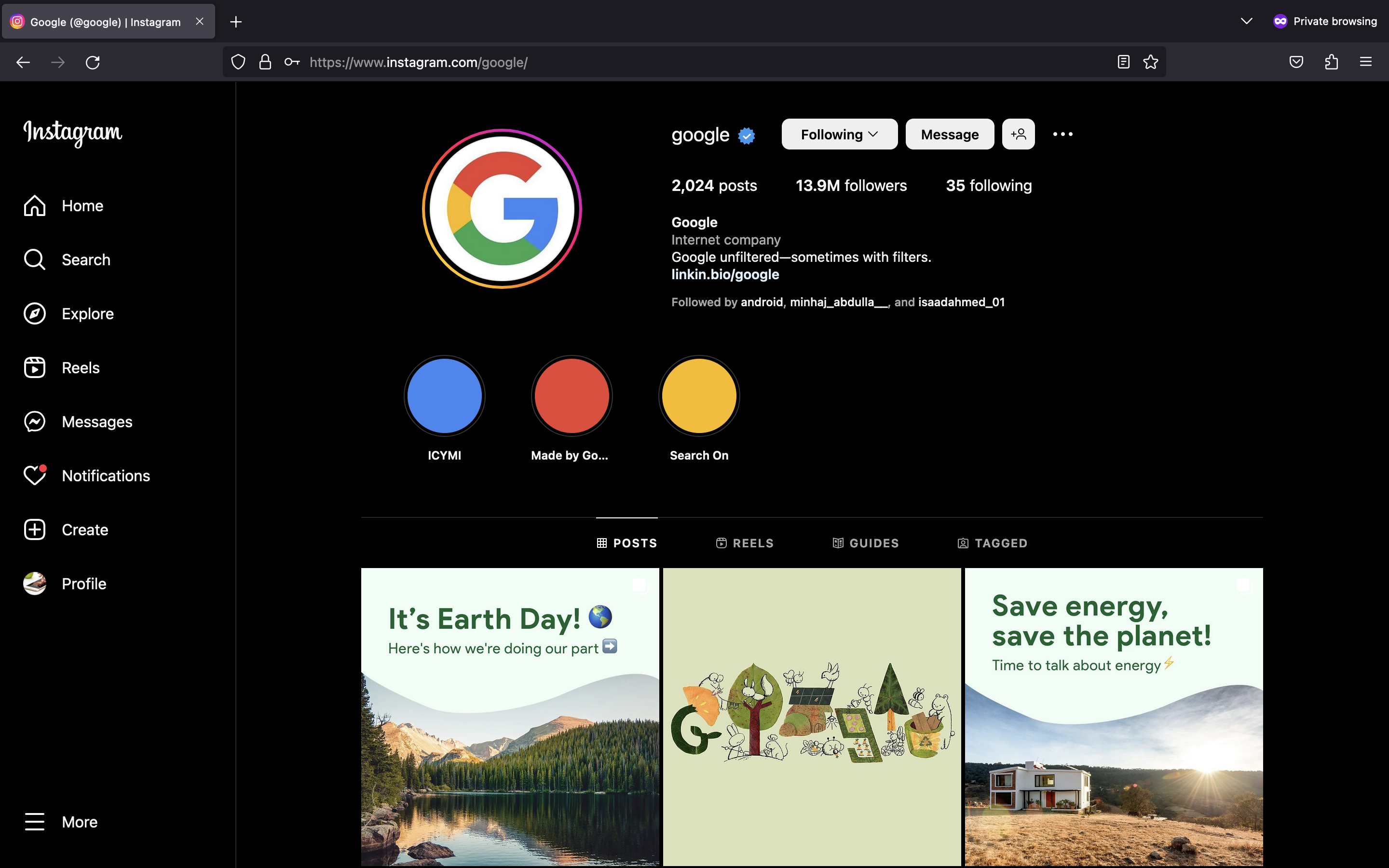Open Reels from the sidebar
Image resolution: width=1389 pixels, height=868 pixels.
pos(61,367)
